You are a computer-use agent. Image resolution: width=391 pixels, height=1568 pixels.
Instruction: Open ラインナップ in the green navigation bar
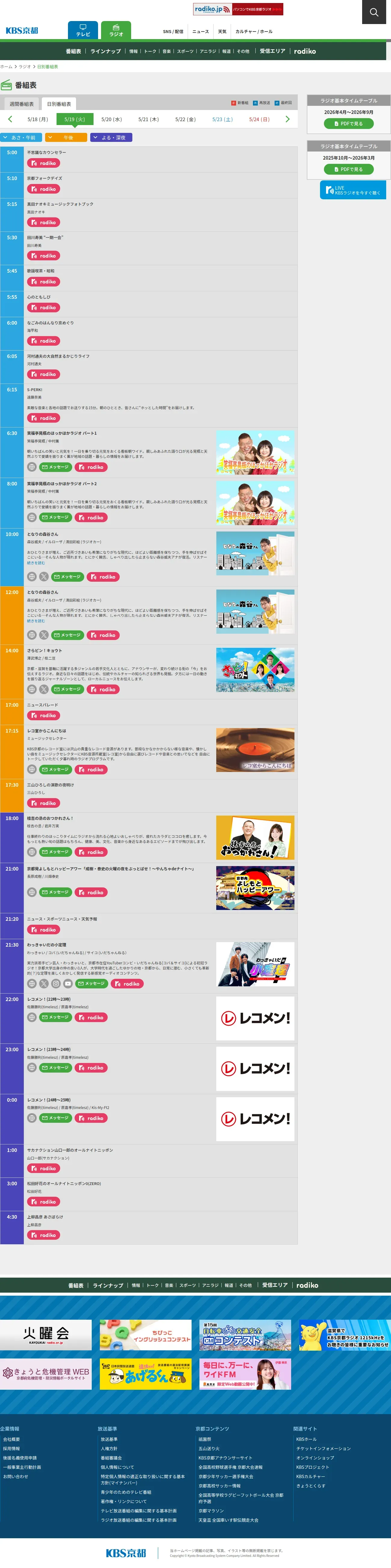pos(106,51)
